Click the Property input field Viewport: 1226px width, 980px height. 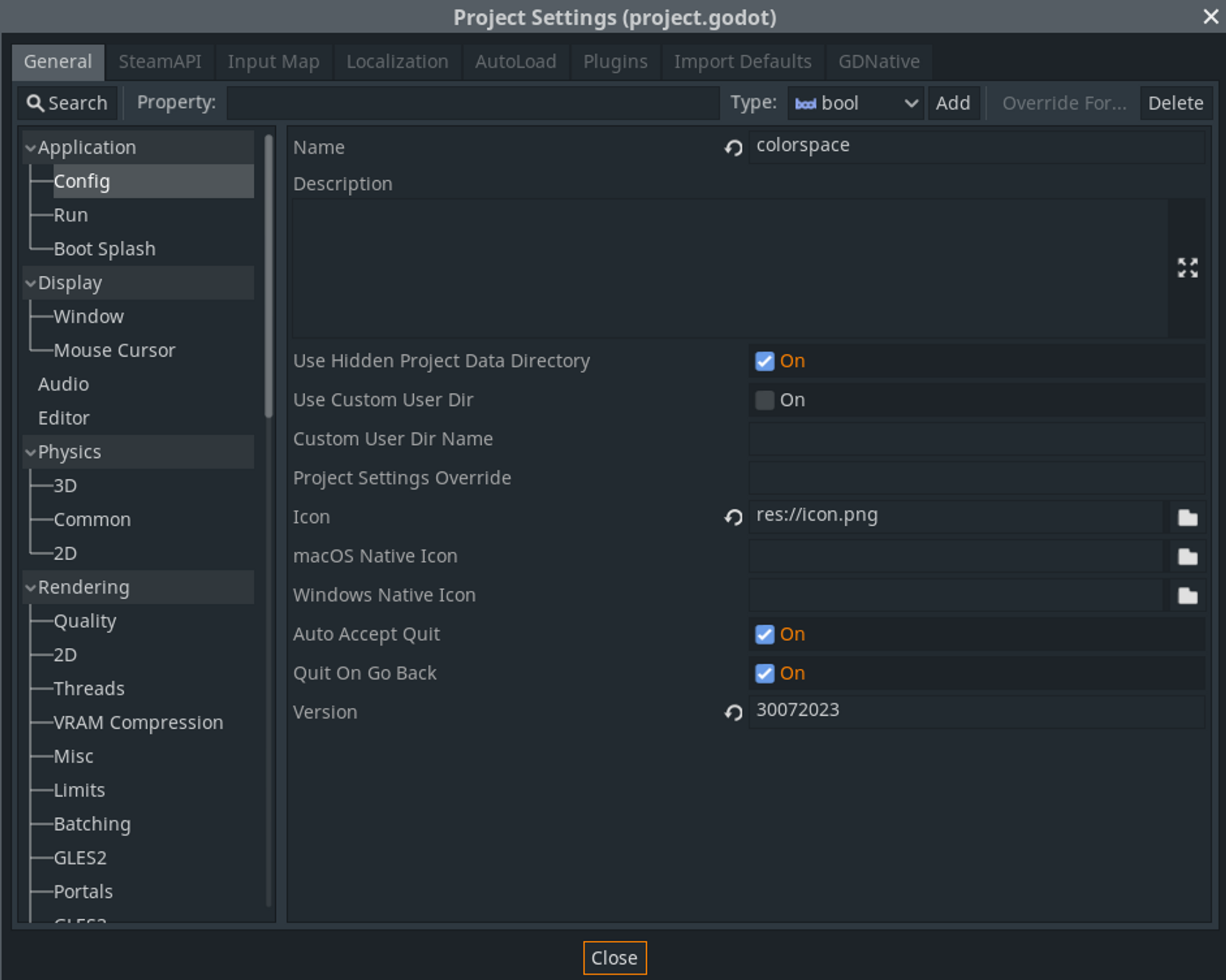pyautogui.click(x=473, y=103)
